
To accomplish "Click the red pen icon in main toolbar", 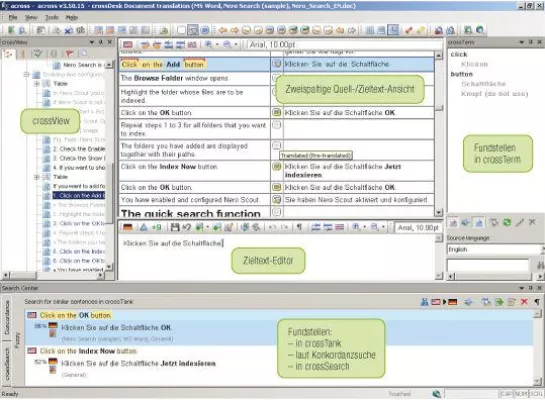I will tap(409, 30).
